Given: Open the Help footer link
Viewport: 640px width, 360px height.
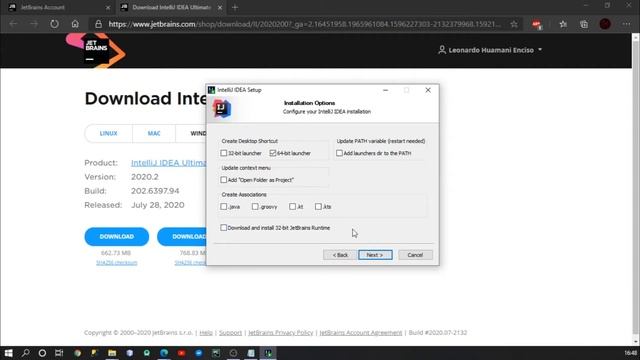Looking at the screenshot, I should pyautogui.click(x=206, y=333).
